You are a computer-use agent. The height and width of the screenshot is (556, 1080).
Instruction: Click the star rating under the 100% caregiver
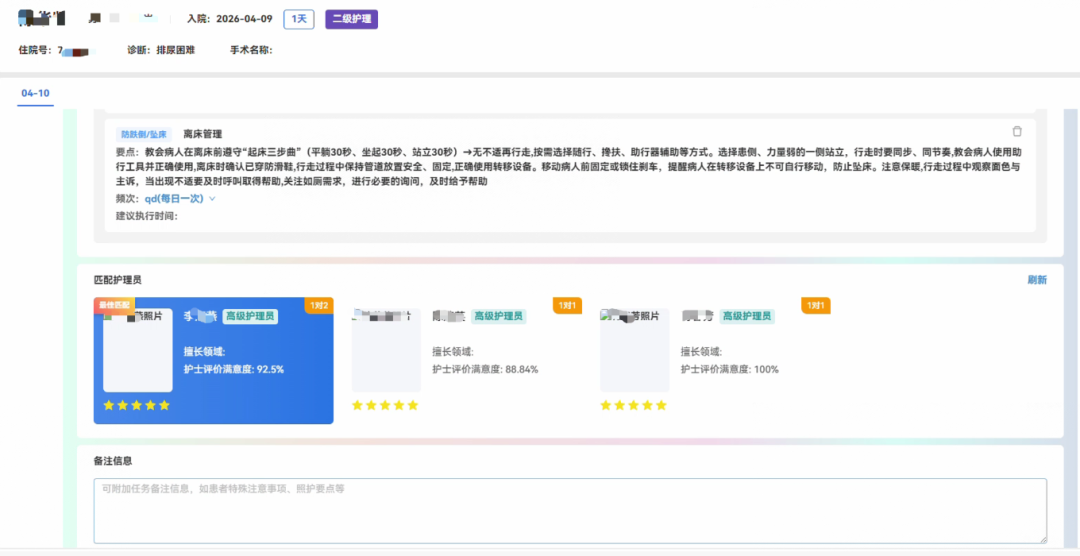633,405
